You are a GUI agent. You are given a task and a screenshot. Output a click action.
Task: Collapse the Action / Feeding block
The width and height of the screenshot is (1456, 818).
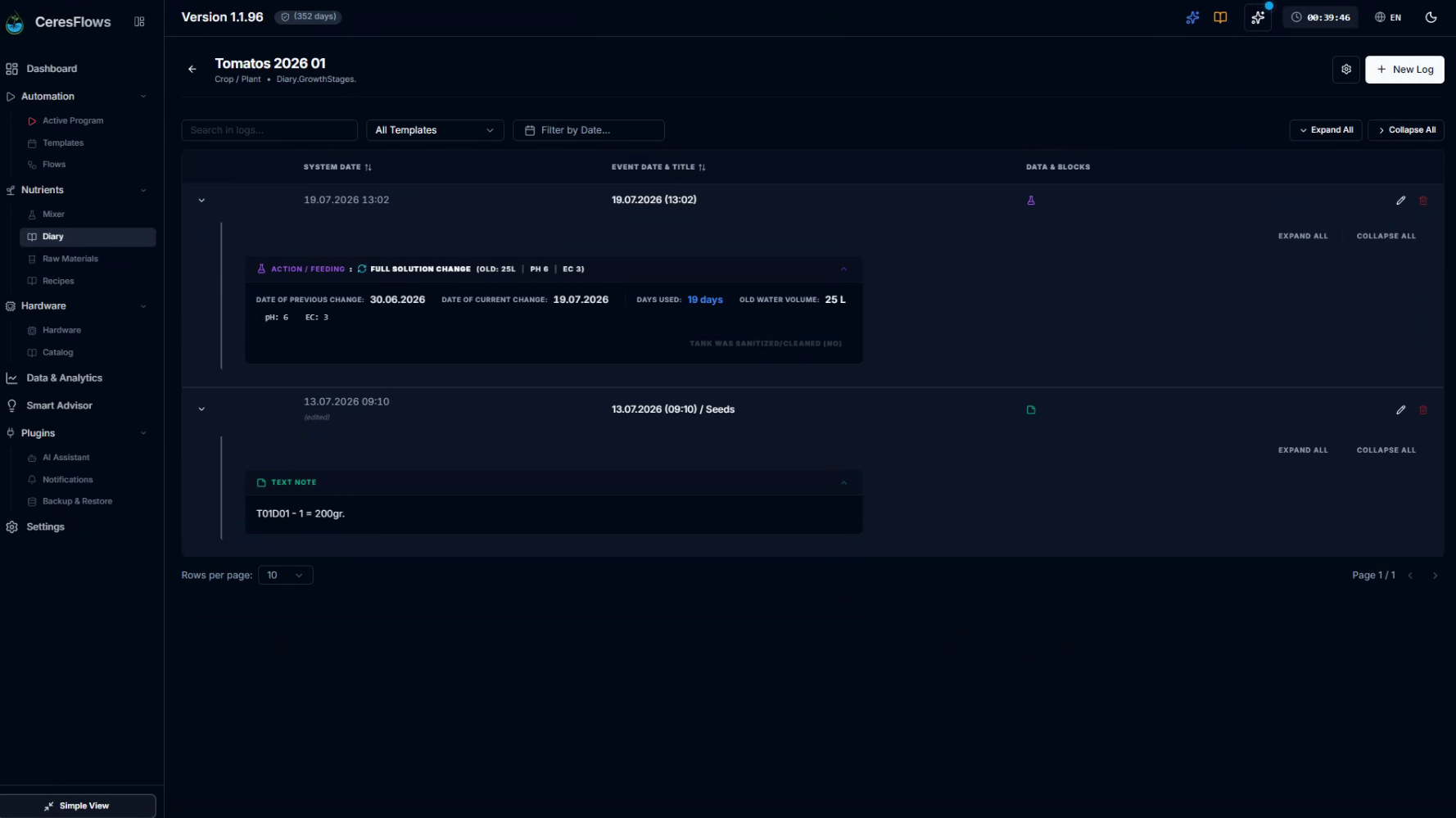point(843,269)
